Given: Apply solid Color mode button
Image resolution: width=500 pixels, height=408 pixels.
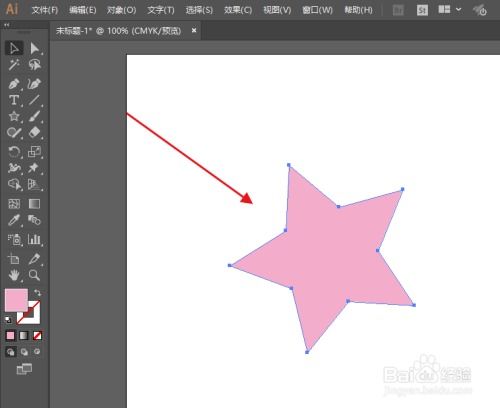Looking at the screenshot, I should tap(10, 335).
